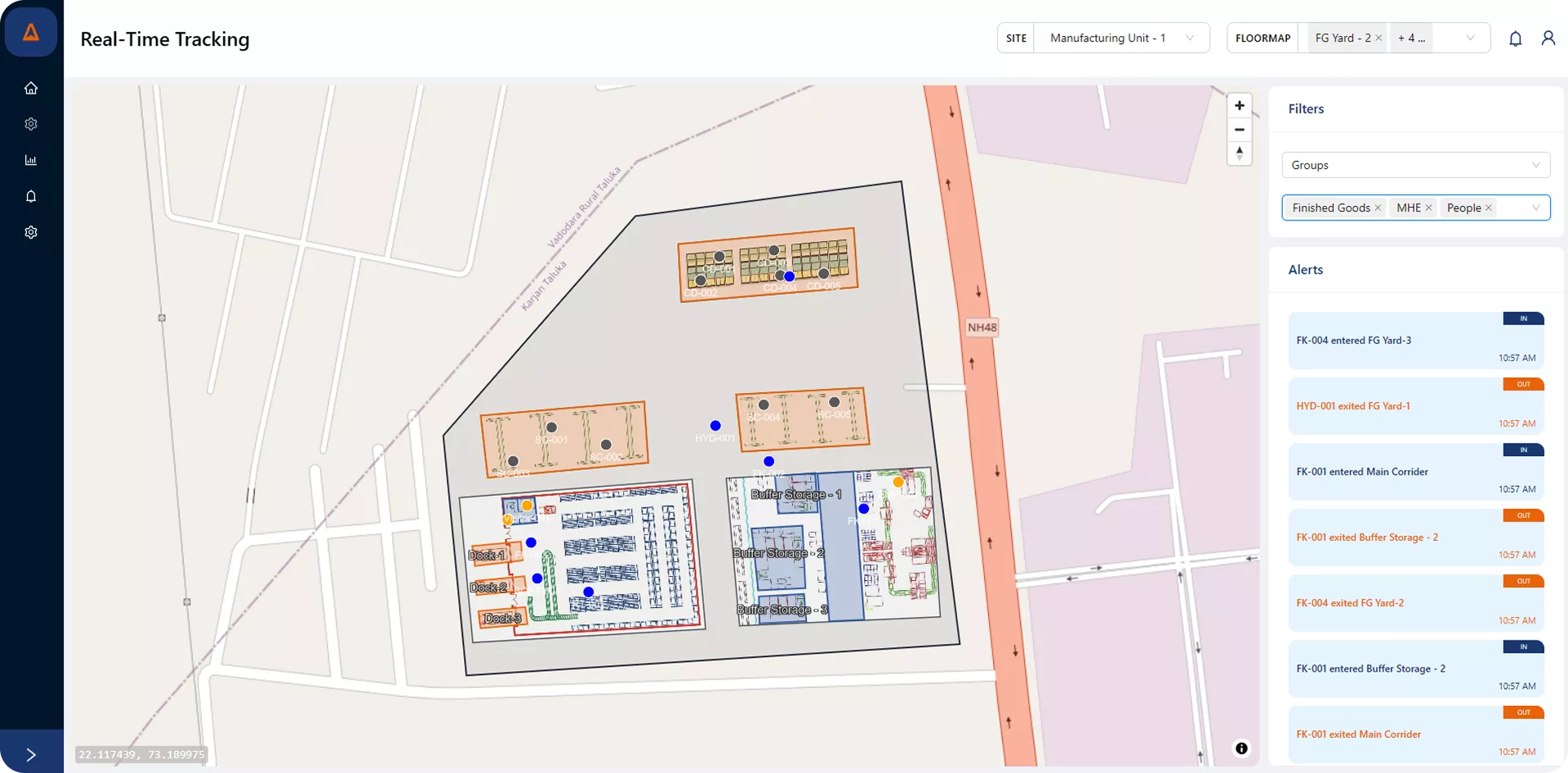Click the HYD-001 exited FG Yard-1 alert
The image size is (1568, 773).
pos(1417,405)
